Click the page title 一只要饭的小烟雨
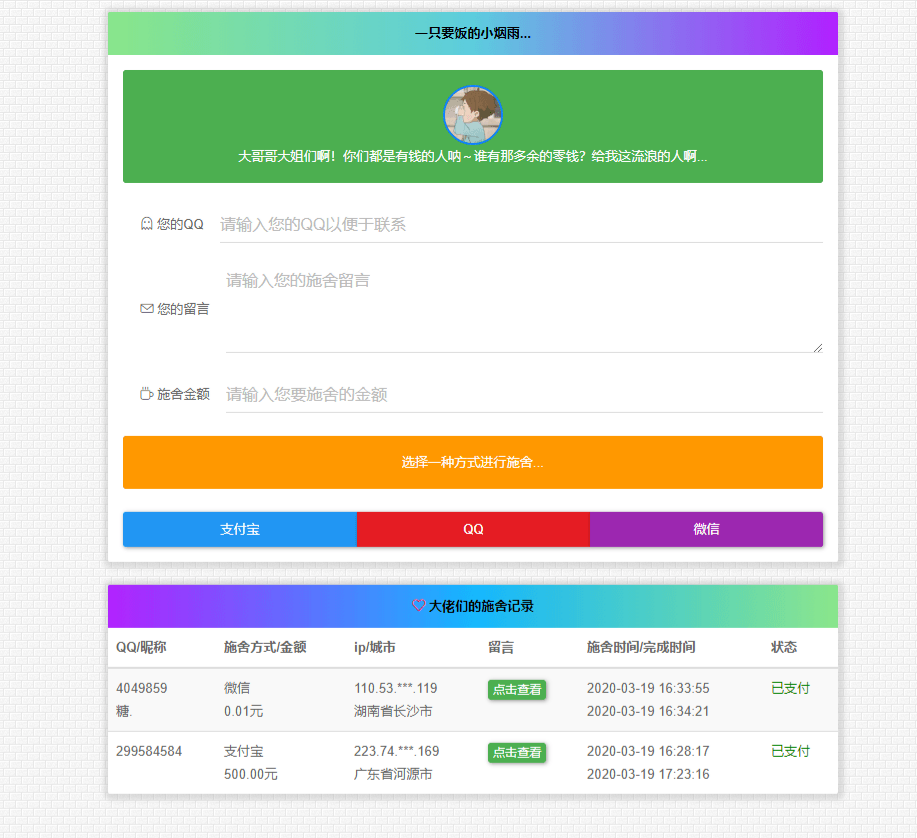Image resolution: width=917 pixels, height=838 pixels. tap(472, 33)
